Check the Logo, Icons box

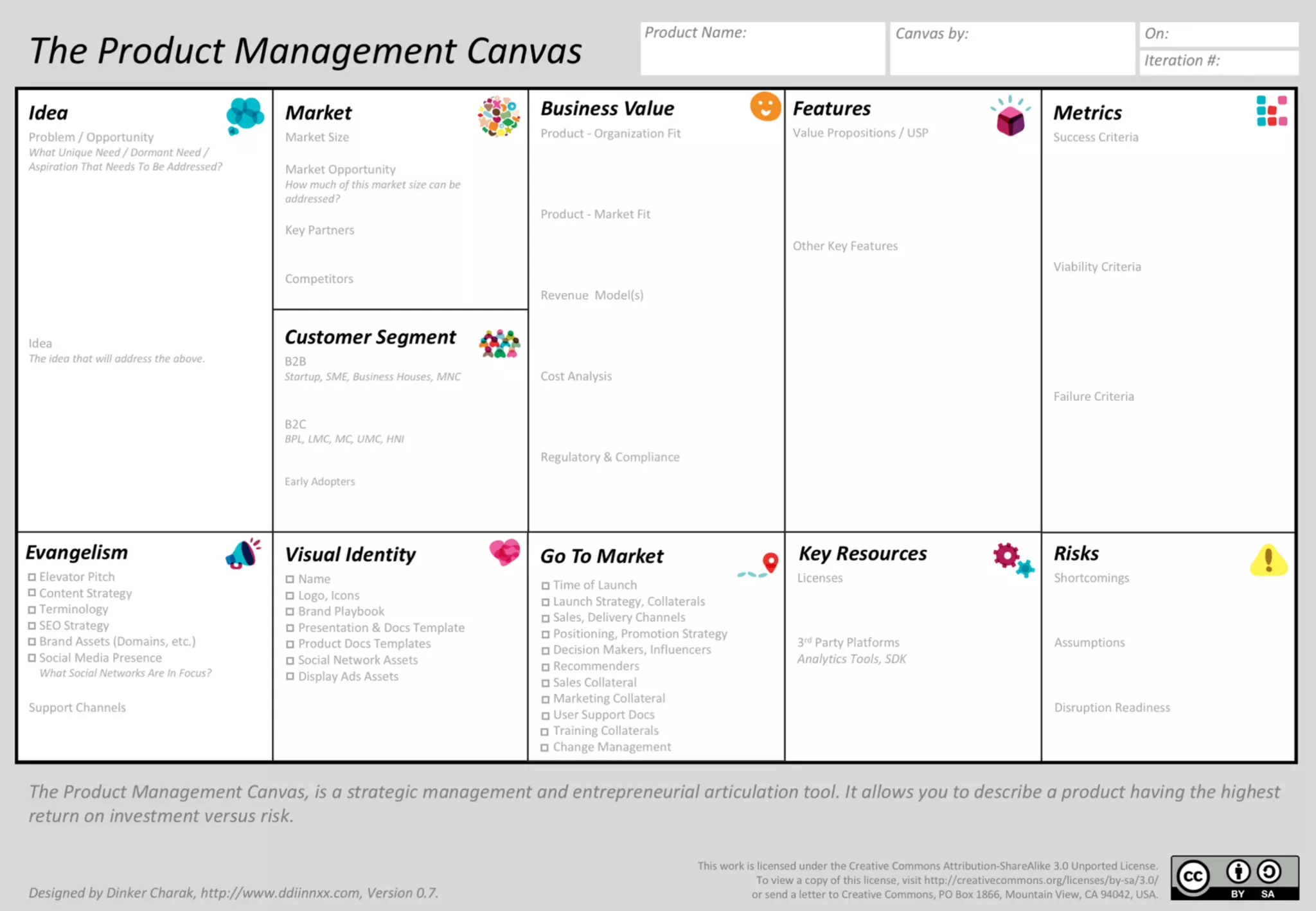pos(290,596)
